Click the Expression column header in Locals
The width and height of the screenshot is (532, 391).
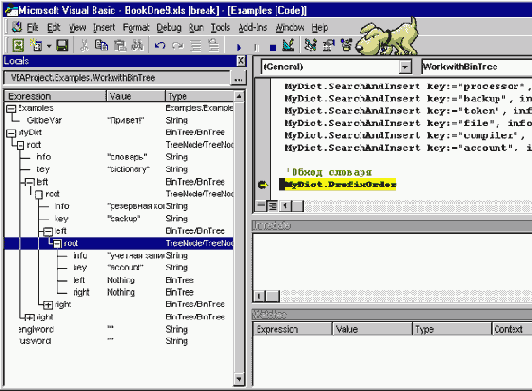pyautogui.click(x=56, y=96)
